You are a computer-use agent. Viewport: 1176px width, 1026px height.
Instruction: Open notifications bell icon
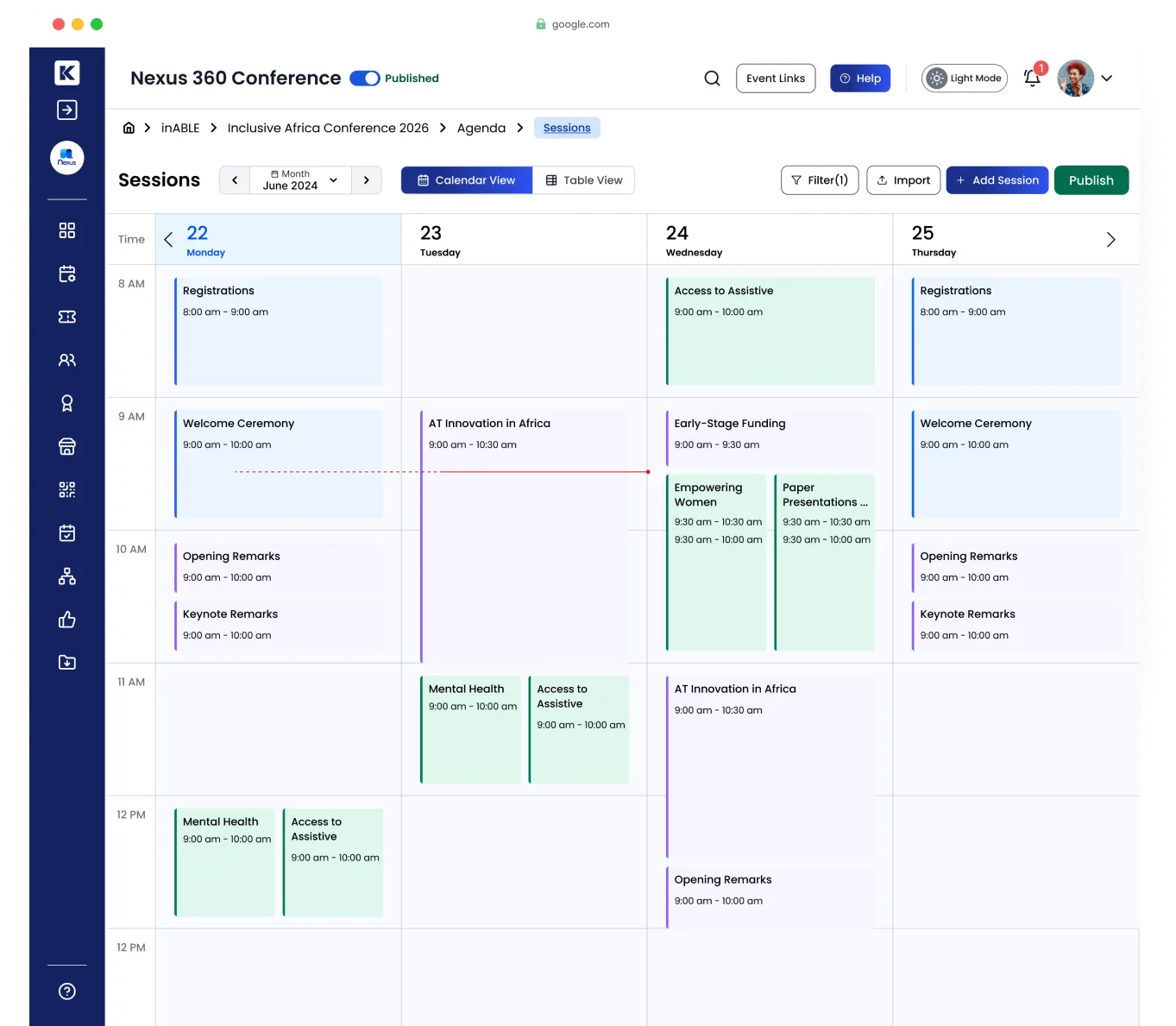point(1032,78)
